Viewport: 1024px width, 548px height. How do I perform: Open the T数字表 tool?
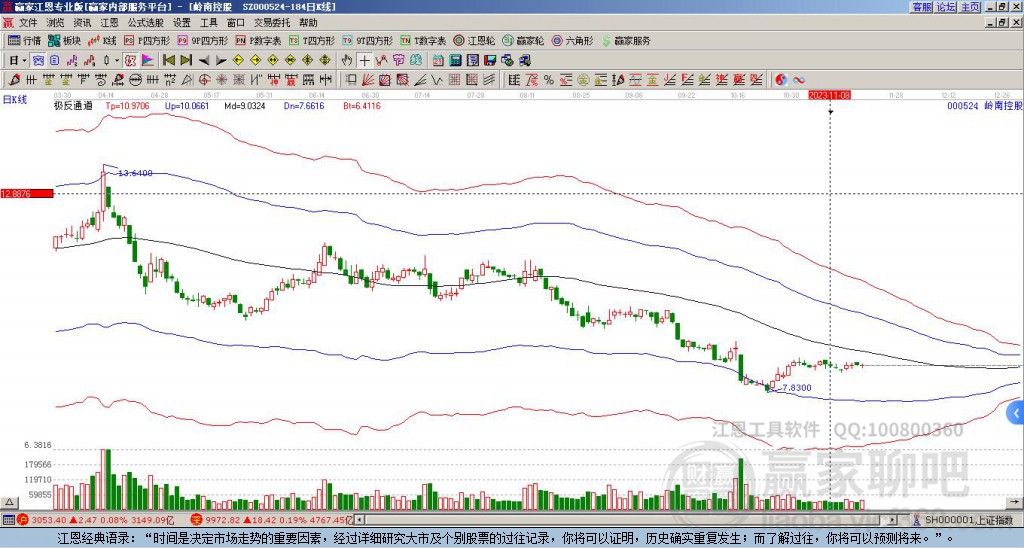coord(423,40)
